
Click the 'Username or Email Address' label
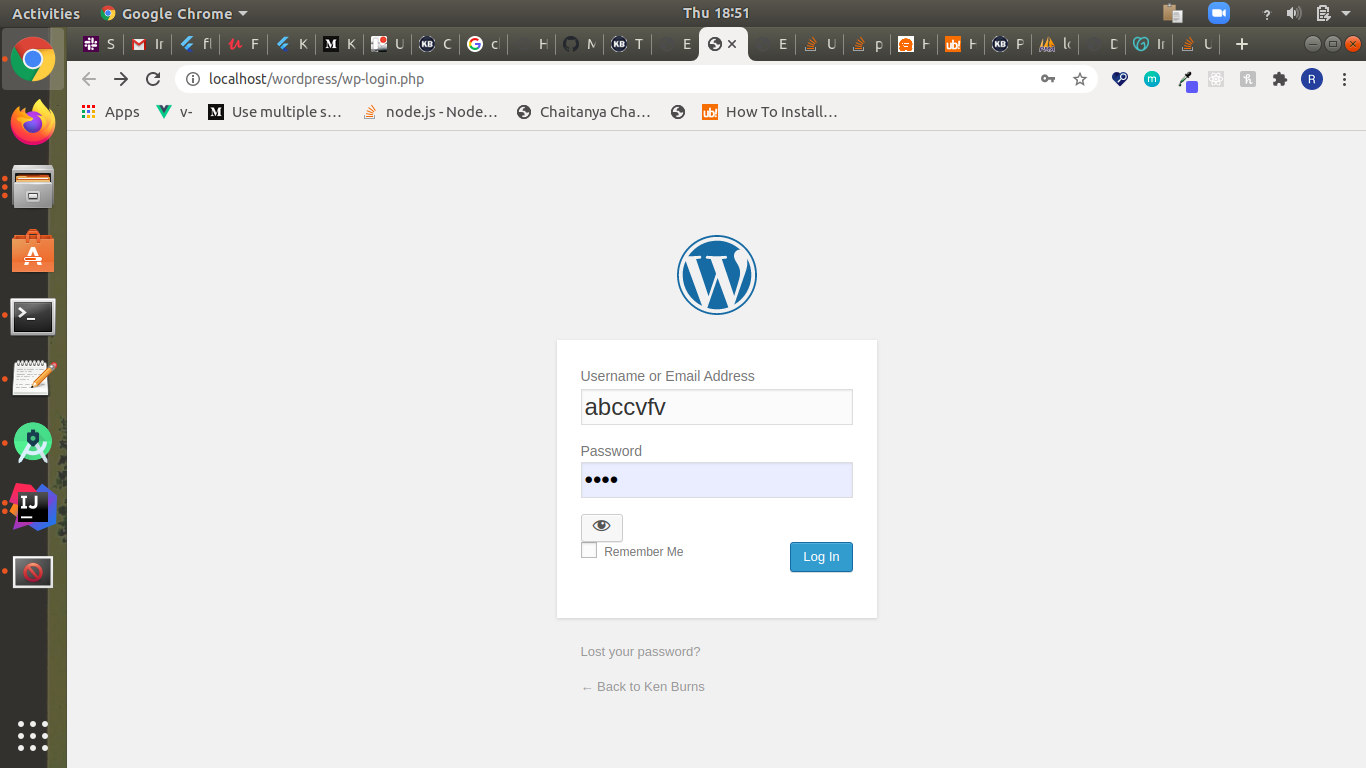[x=668, y=376]
